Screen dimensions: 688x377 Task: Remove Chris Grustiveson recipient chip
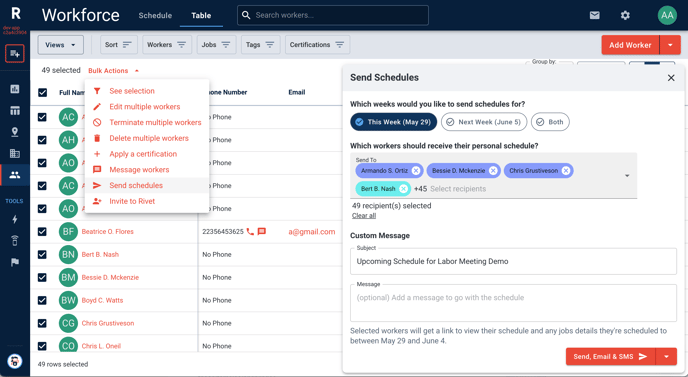point(566,171)
